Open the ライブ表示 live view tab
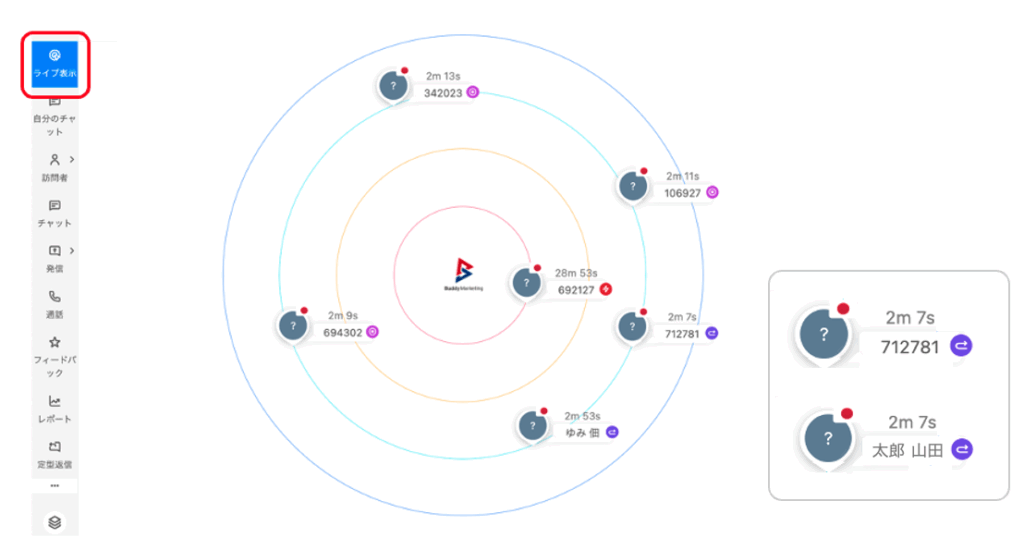This screenshot has width=1024, height=550. (54, 64)
